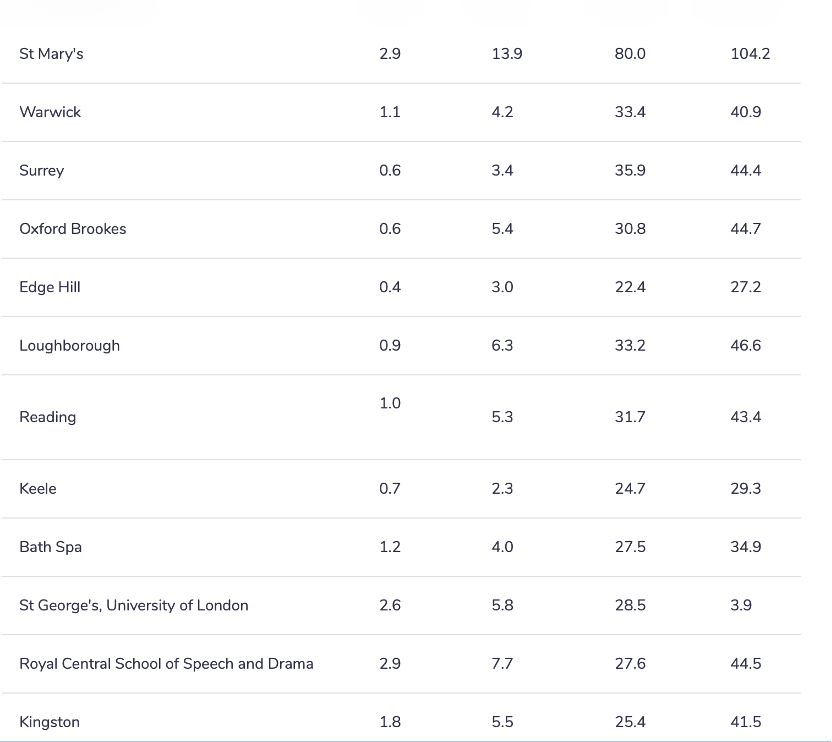Select the Surrey row label
832x742 pixels.
point(41,171)
